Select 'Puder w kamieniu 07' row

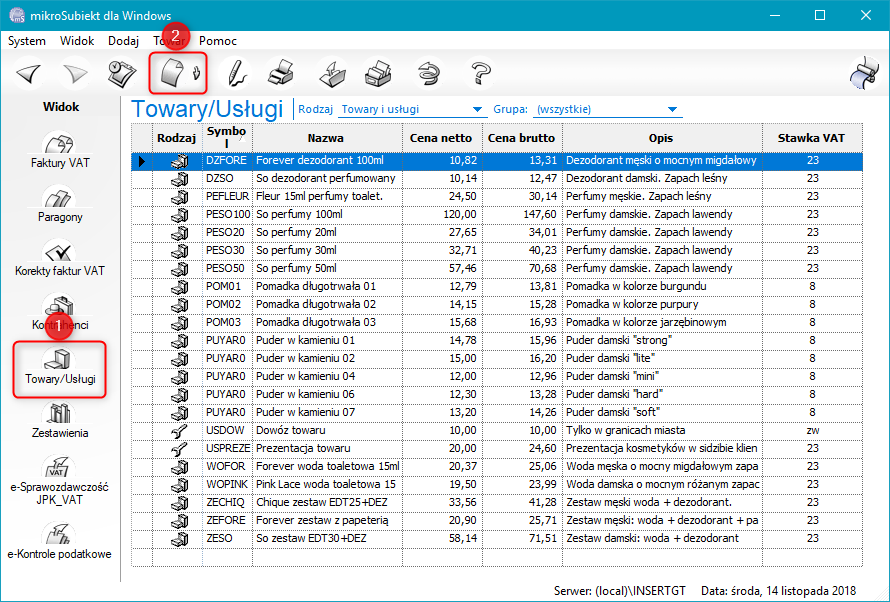pos(497,412)
